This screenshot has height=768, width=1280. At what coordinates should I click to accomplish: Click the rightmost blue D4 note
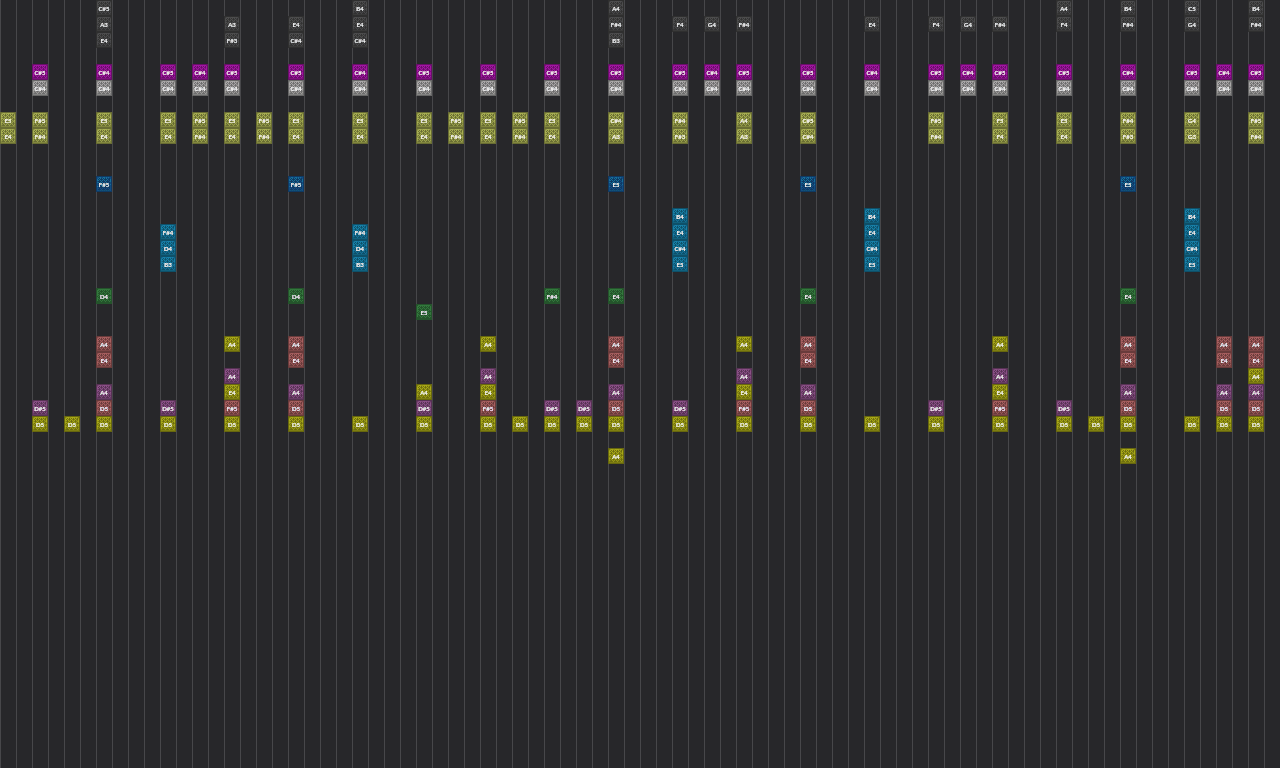360,248
